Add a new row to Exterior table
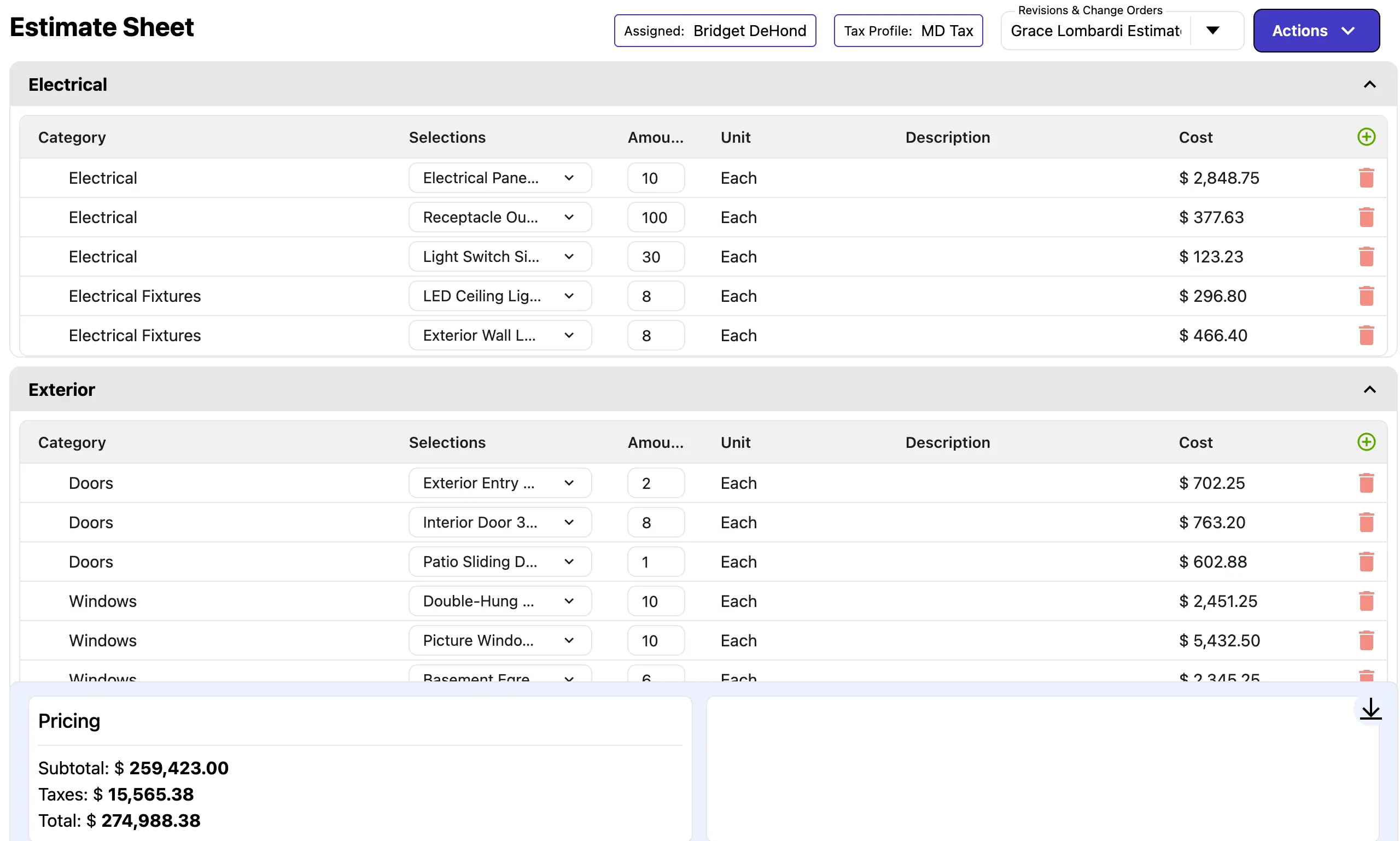Screen dimensions: 1400x841 tap(1366, 441)
